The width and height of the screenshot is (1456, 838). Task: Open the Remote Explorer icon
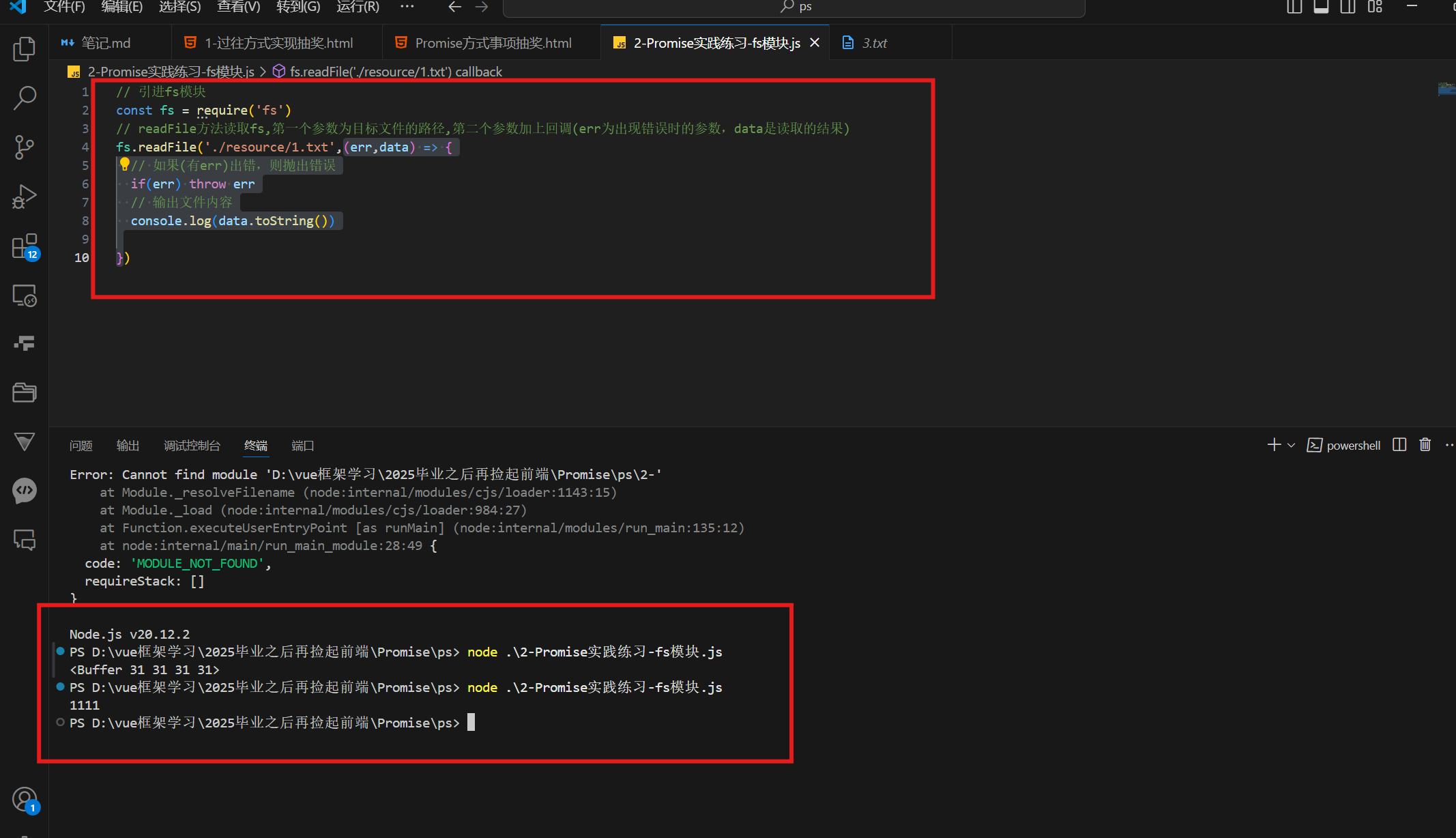(x=25, y=295)
